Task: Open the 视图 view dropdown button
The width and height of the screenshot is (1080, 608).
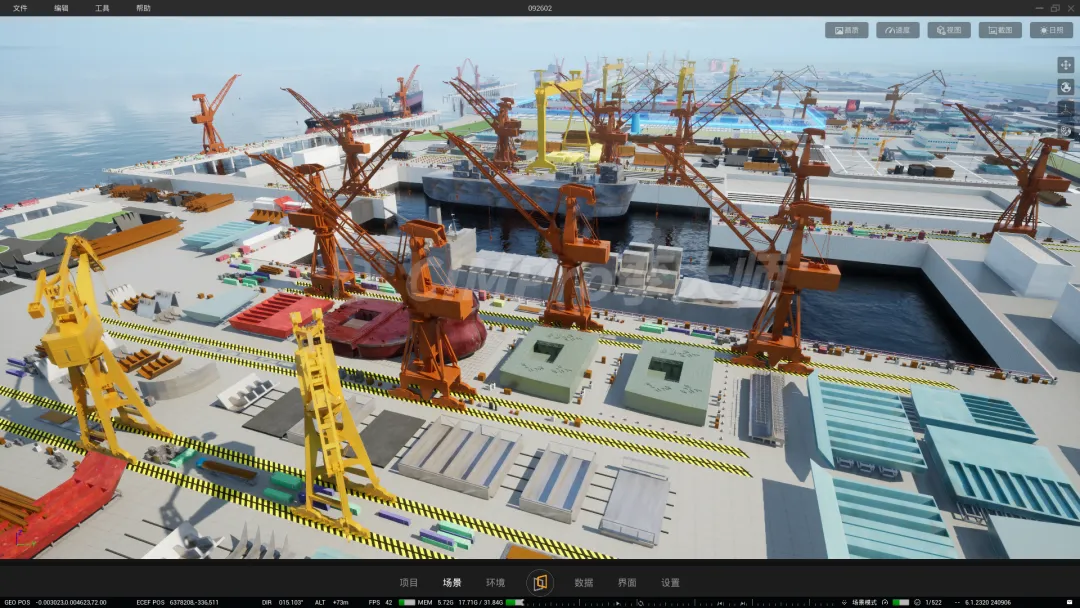Action: [x=948, y=30]
